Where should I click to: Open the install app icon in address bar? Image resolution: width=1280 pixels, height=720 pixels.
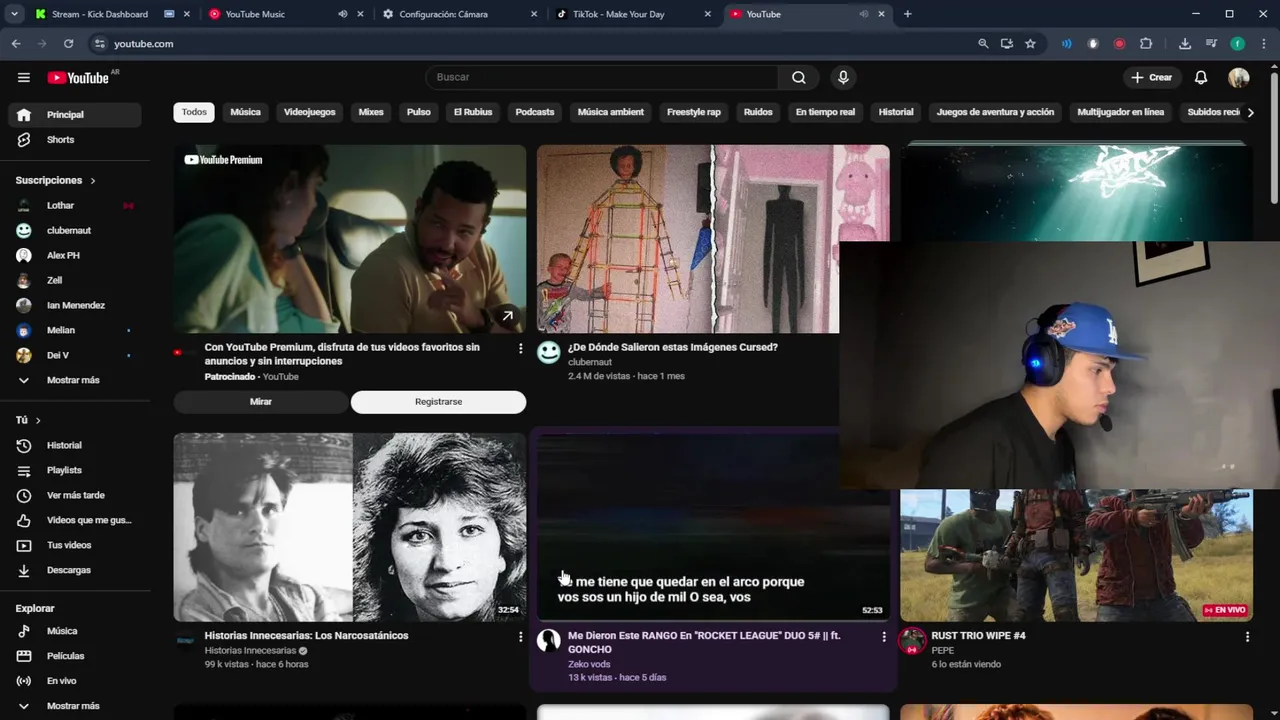(1006, 44)
